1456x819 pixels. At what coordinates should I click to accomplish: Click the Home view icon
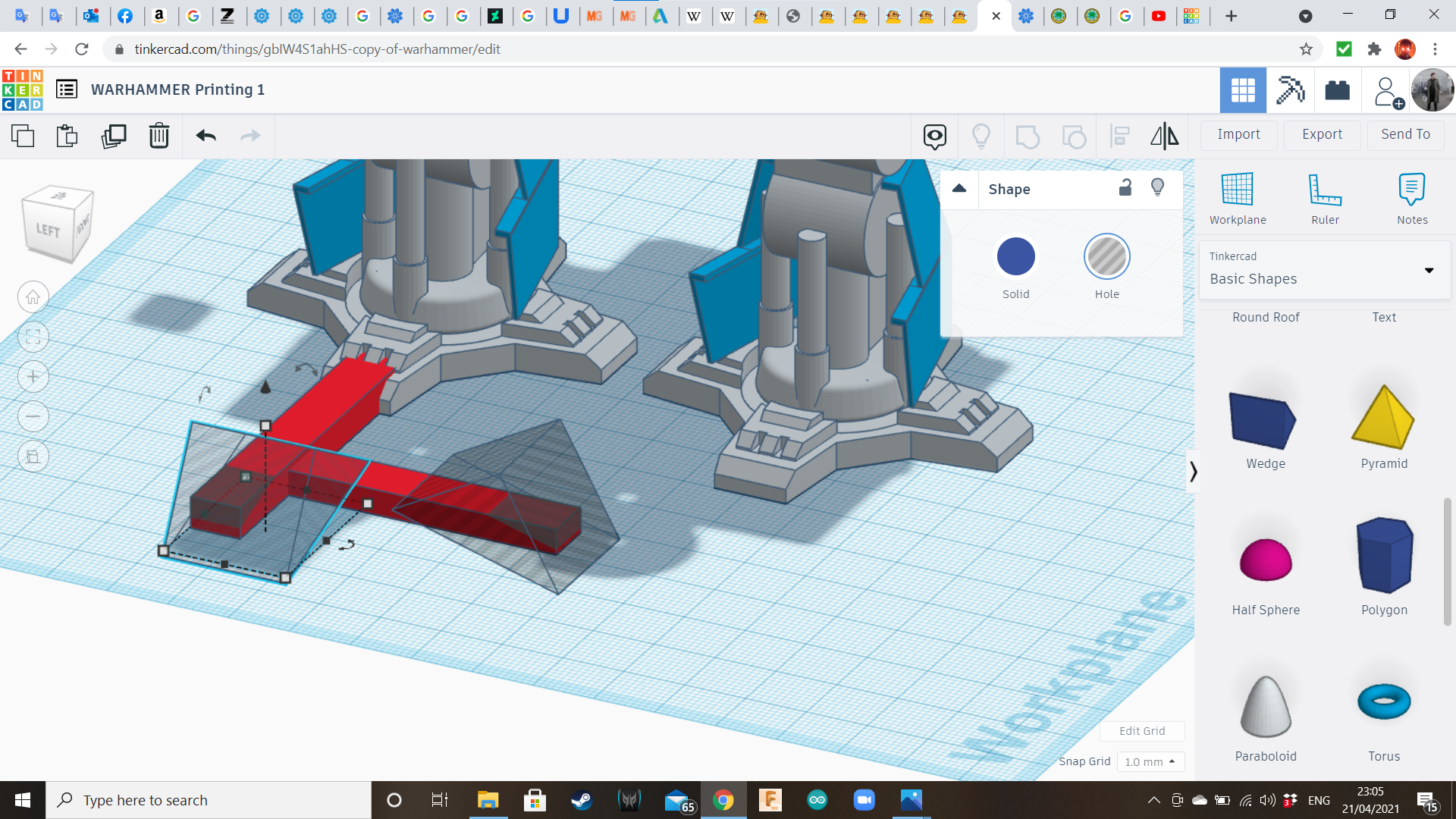(x=33, y=297)
